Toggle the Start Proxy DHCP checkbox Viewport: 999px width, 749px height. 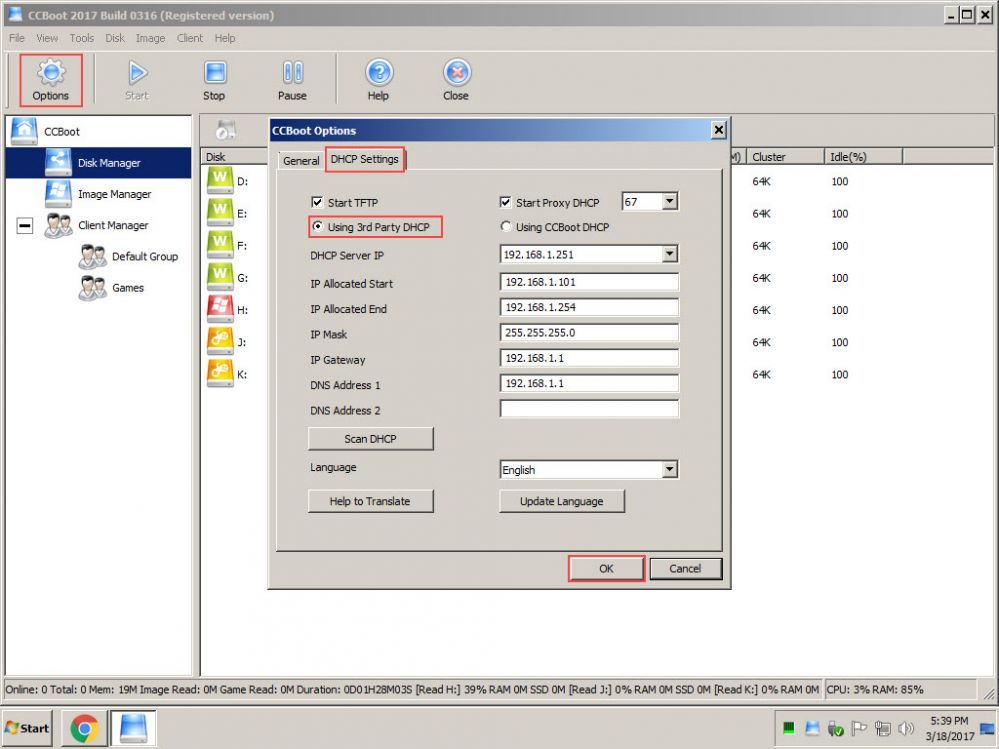[x=505, y=203]
